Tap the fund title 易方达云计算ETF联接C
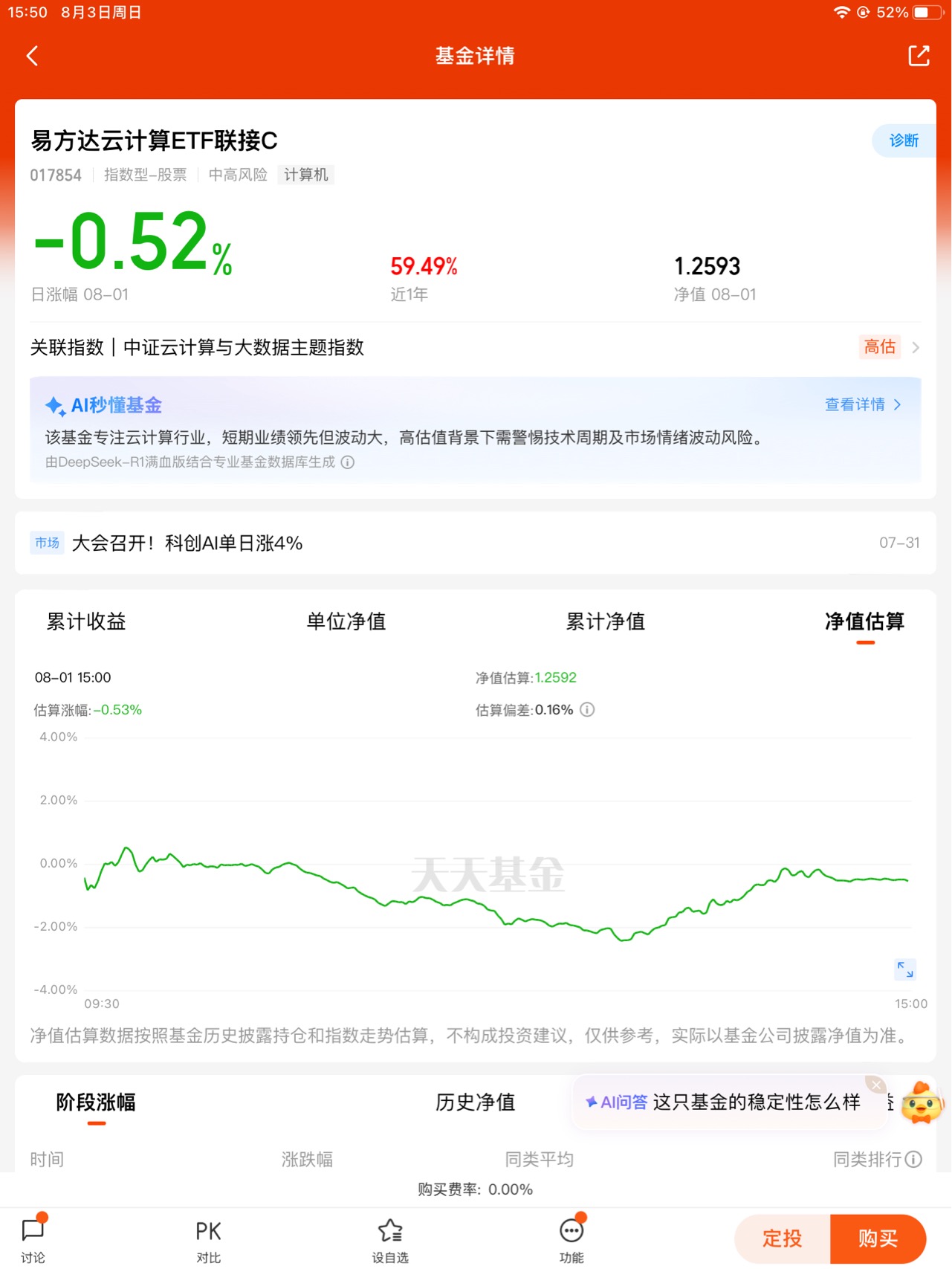 154,141
